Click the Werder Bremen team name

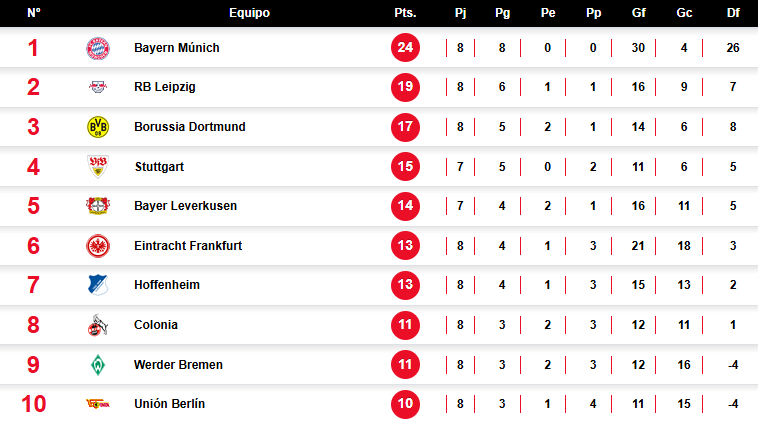tap(178, 365)
